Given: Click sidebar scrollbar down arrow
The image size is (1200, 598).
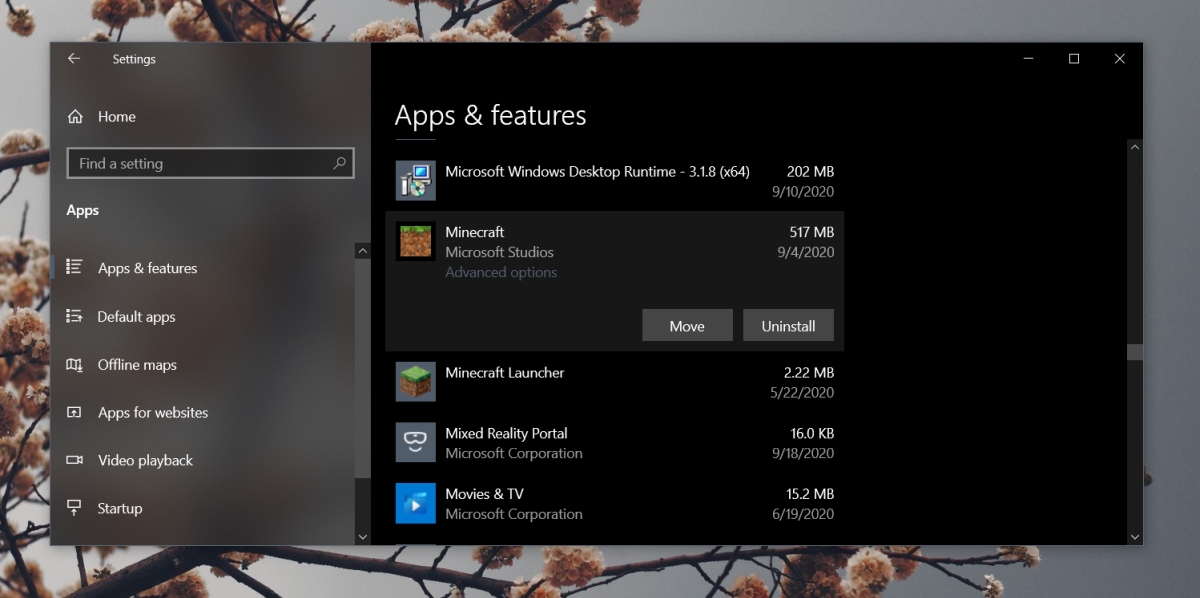Looking at the screenshot, I should pyautogui.click(x=363, y=537).
